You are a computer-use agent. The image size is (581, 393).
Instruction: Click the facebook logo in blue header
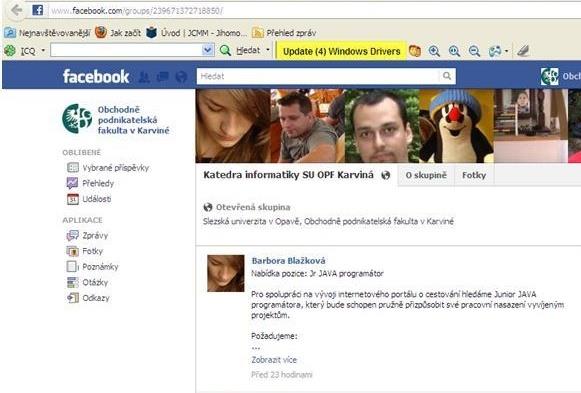point(96,77)
